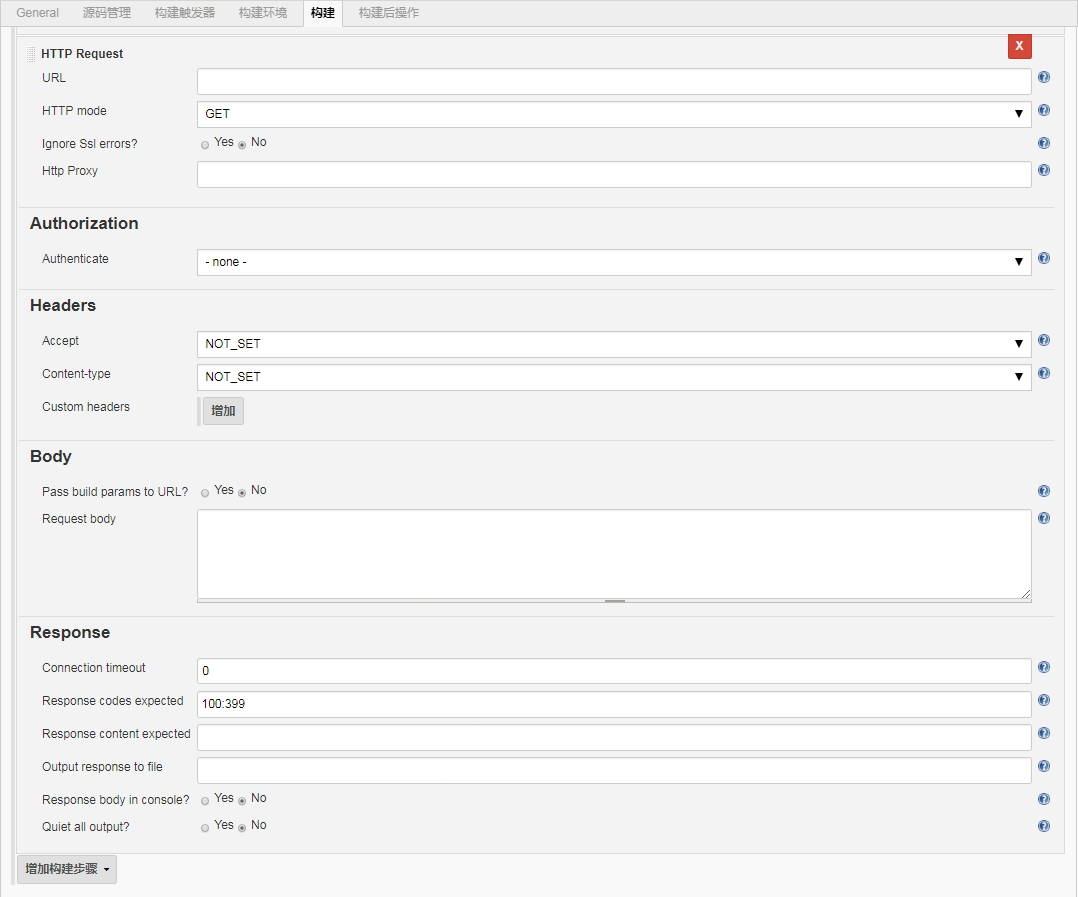
Task: Go to the 源码管理 tab
Action: pyautogui.click(x=107, y=12)
